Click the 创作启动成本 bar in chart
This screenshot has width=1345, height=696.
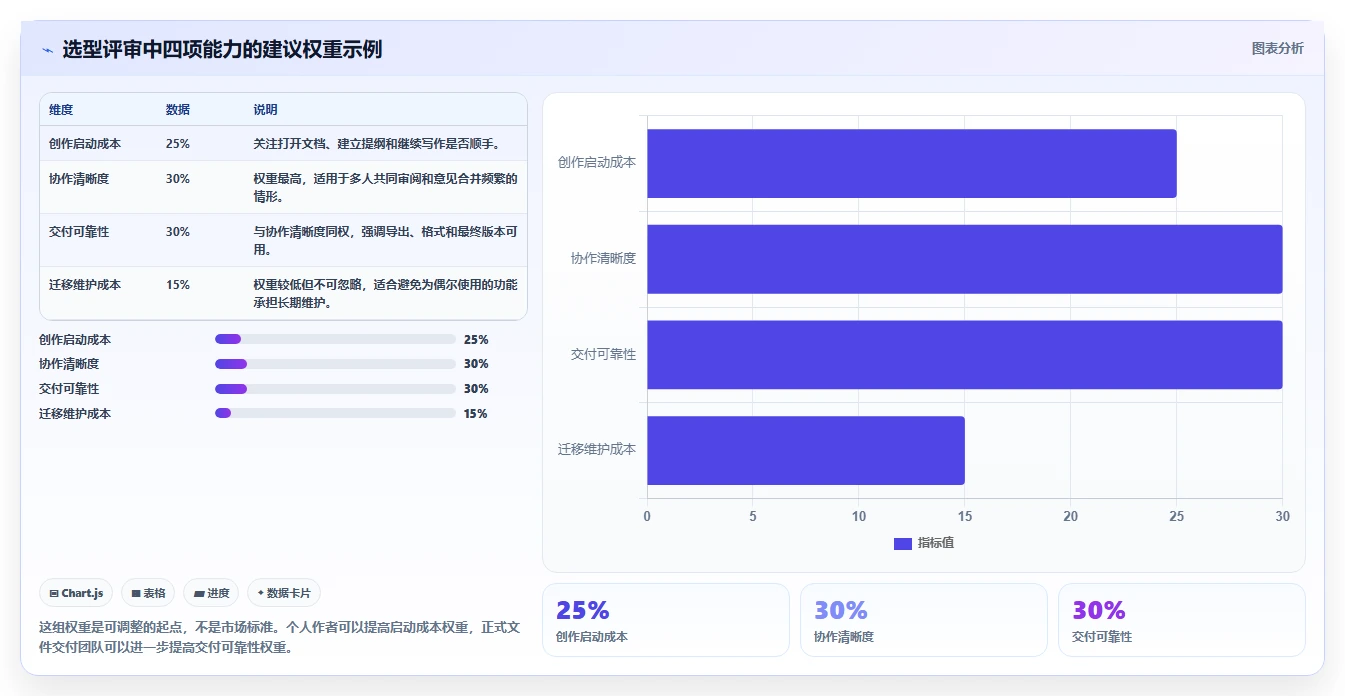(912, 163)
